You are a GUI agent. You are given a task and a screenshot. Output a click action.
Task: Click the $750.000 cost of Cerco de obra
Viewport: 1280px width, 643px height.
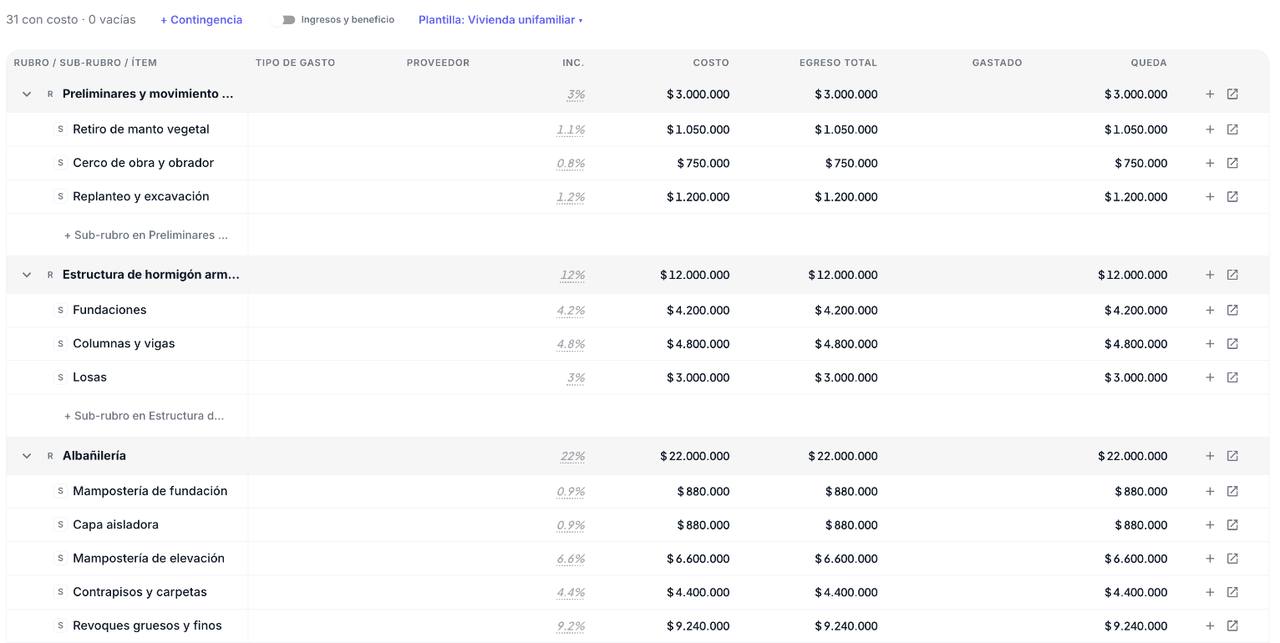[703, 163]
